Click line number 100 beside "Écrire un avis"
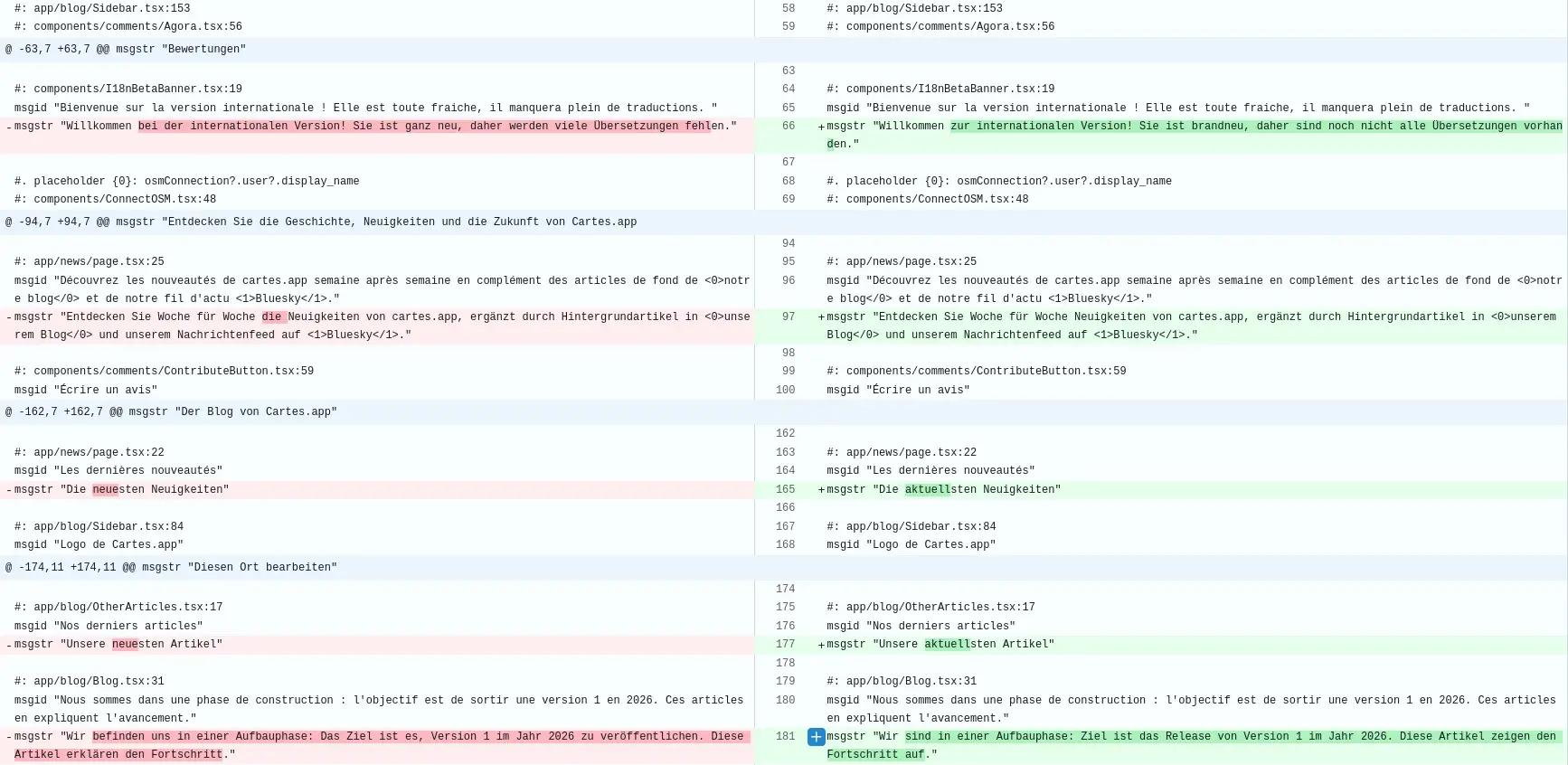1568x765 pixels. coord(785,391)
